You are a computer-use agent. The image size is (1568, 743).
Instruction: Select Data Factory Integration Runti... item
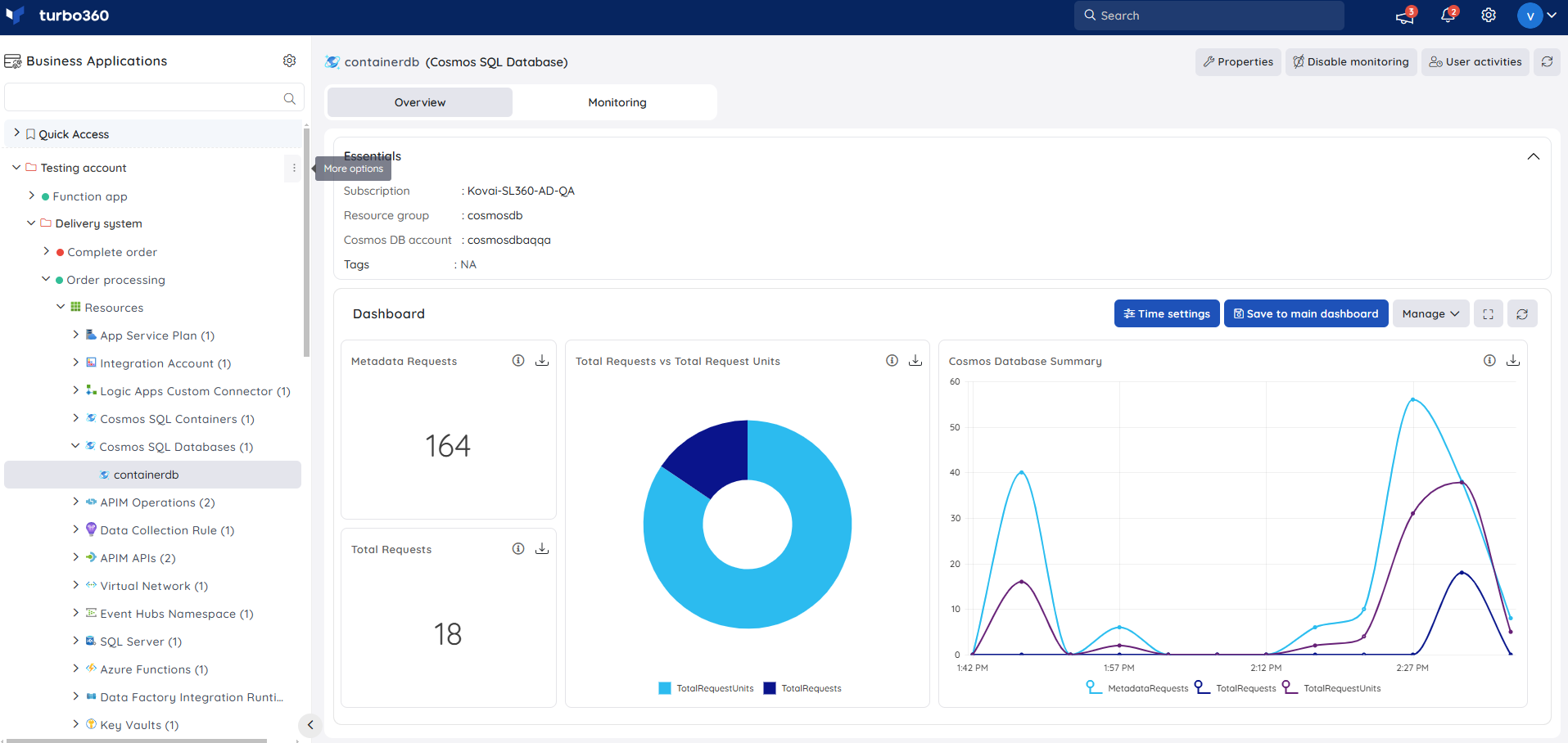[192, 697]
